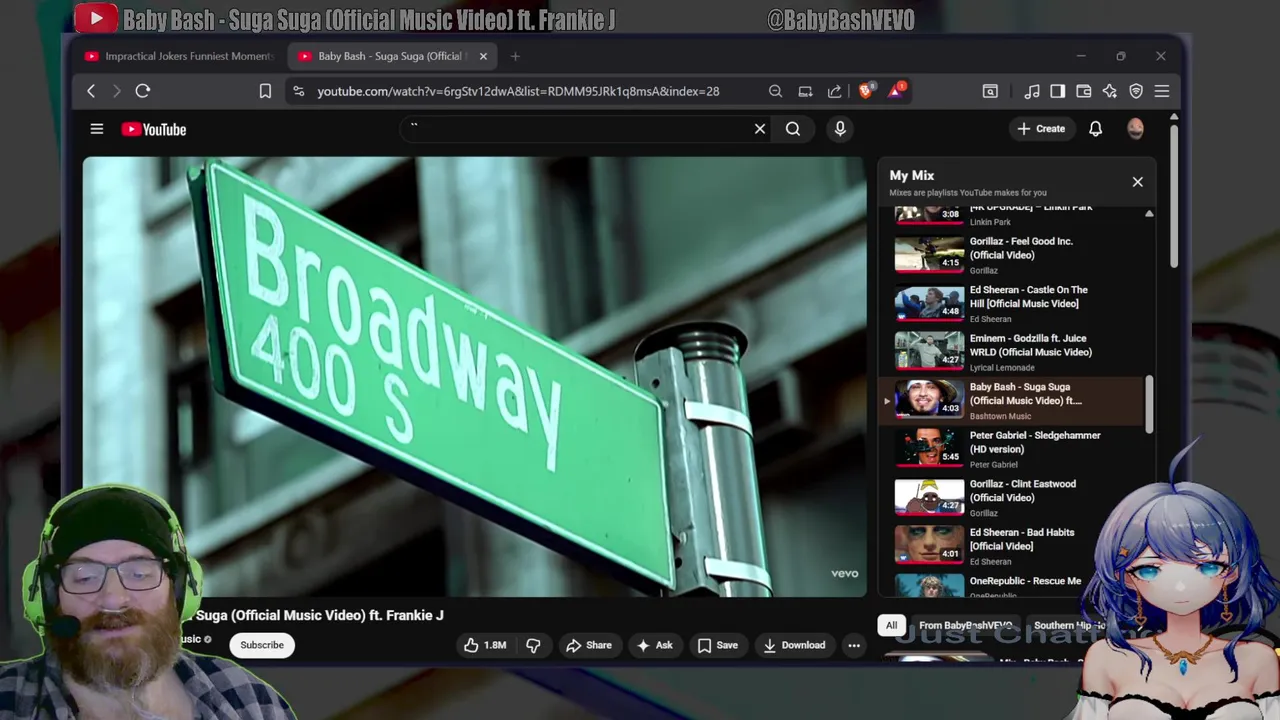Go forward with the browser forward arrow
Screen dimensions: 1280x720
[117, 91]
